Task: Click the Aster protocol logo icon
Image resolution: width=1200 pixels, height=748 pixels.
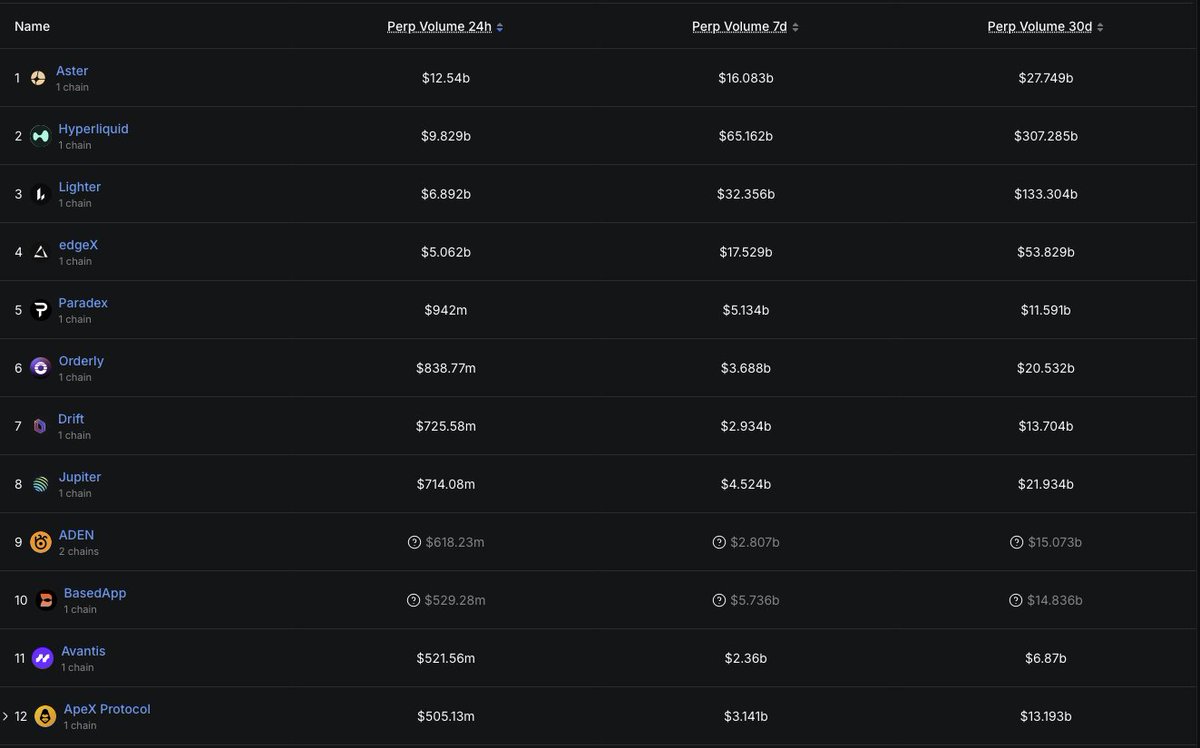Action: tap(38, 78)
